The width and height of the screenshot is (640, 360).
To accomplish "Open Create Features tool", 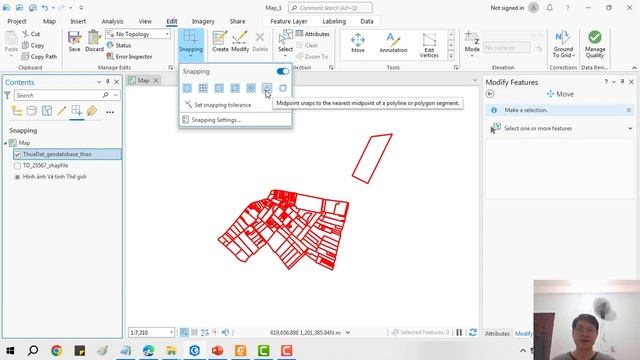I will click(x=220, y=41).
